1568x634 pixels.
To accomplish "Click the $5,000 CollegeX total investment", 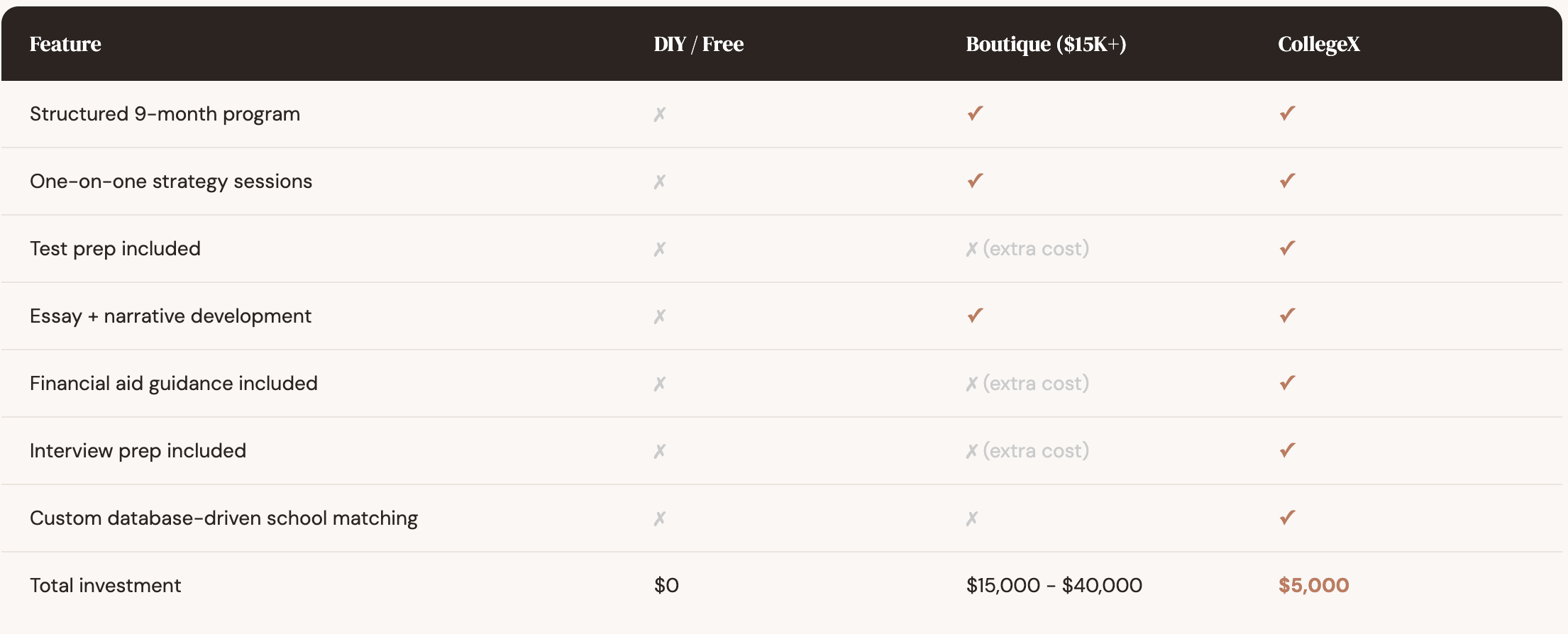I will 1313,585.
